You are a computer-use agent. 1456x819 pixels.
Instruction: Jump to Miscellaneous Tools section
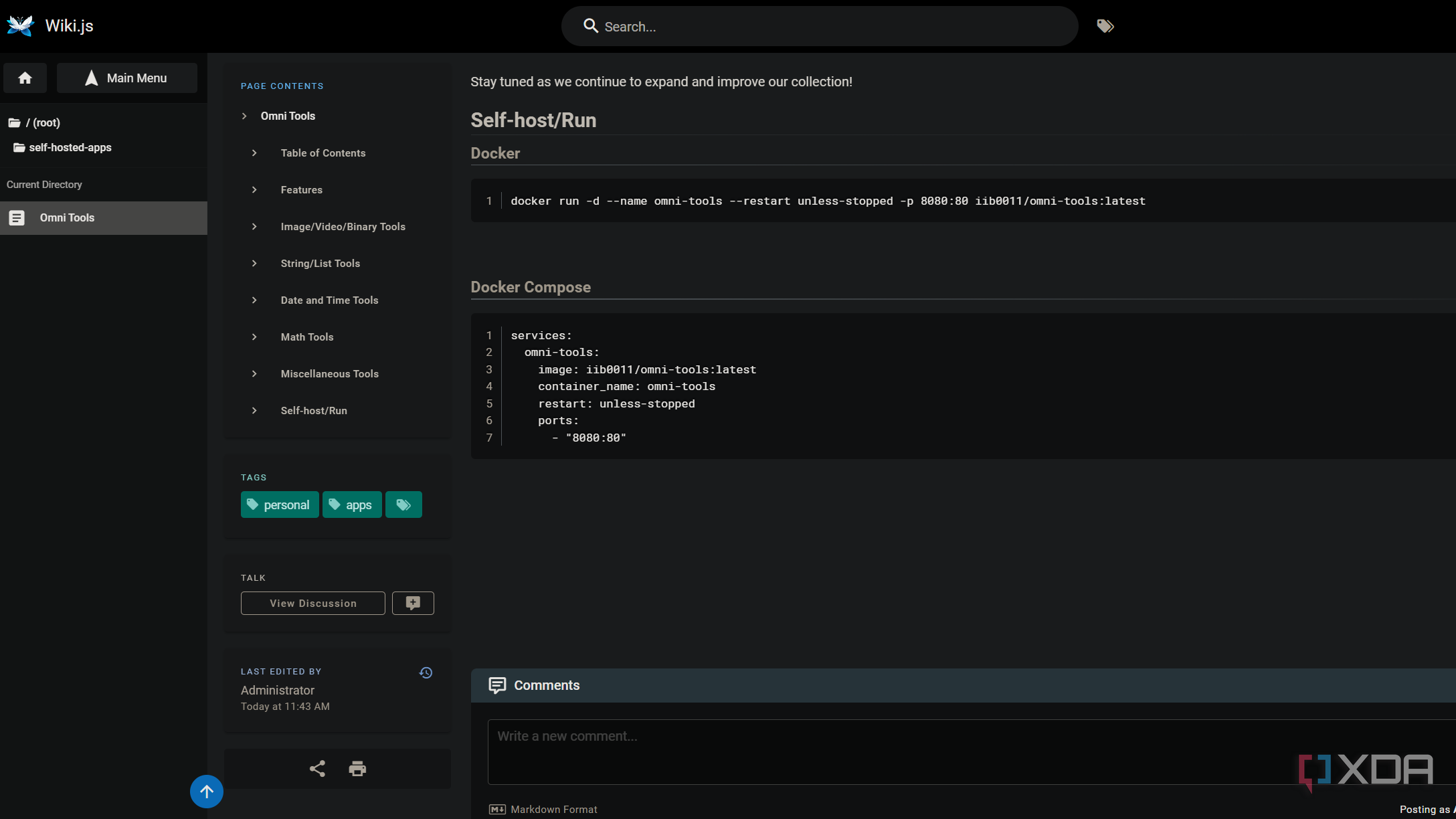330,374
